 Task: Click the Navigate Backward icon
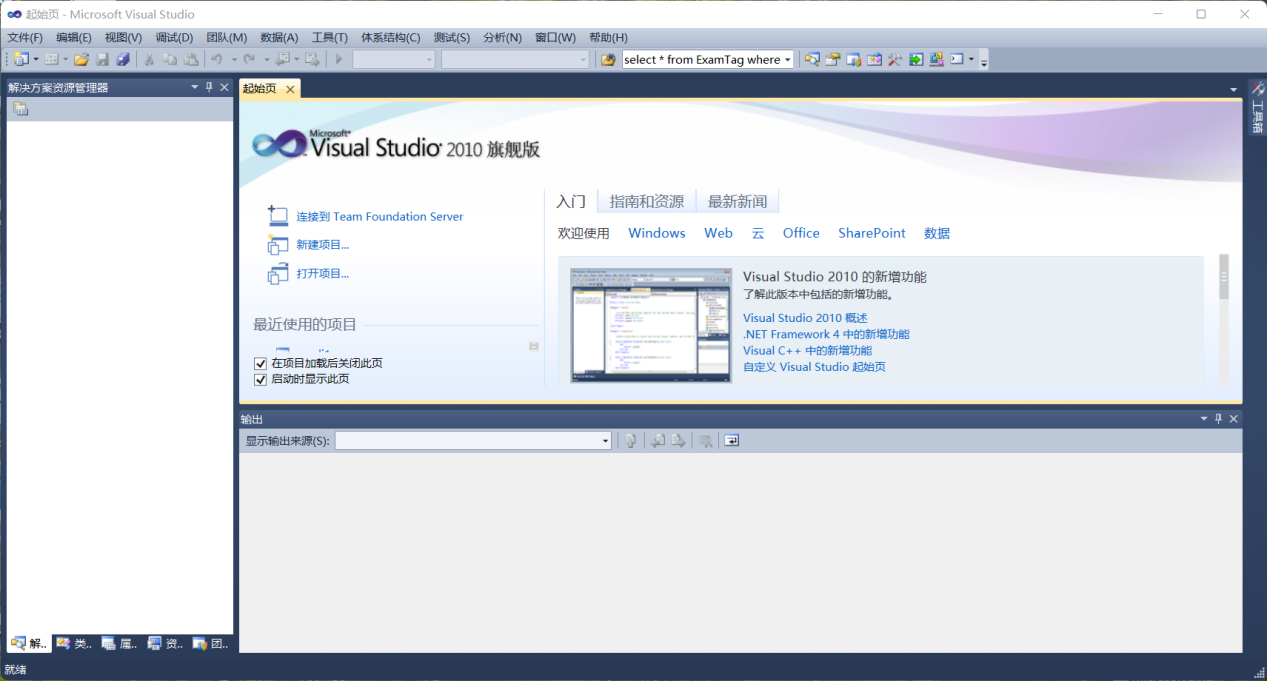pyautogui.click(x=282, y=59)
